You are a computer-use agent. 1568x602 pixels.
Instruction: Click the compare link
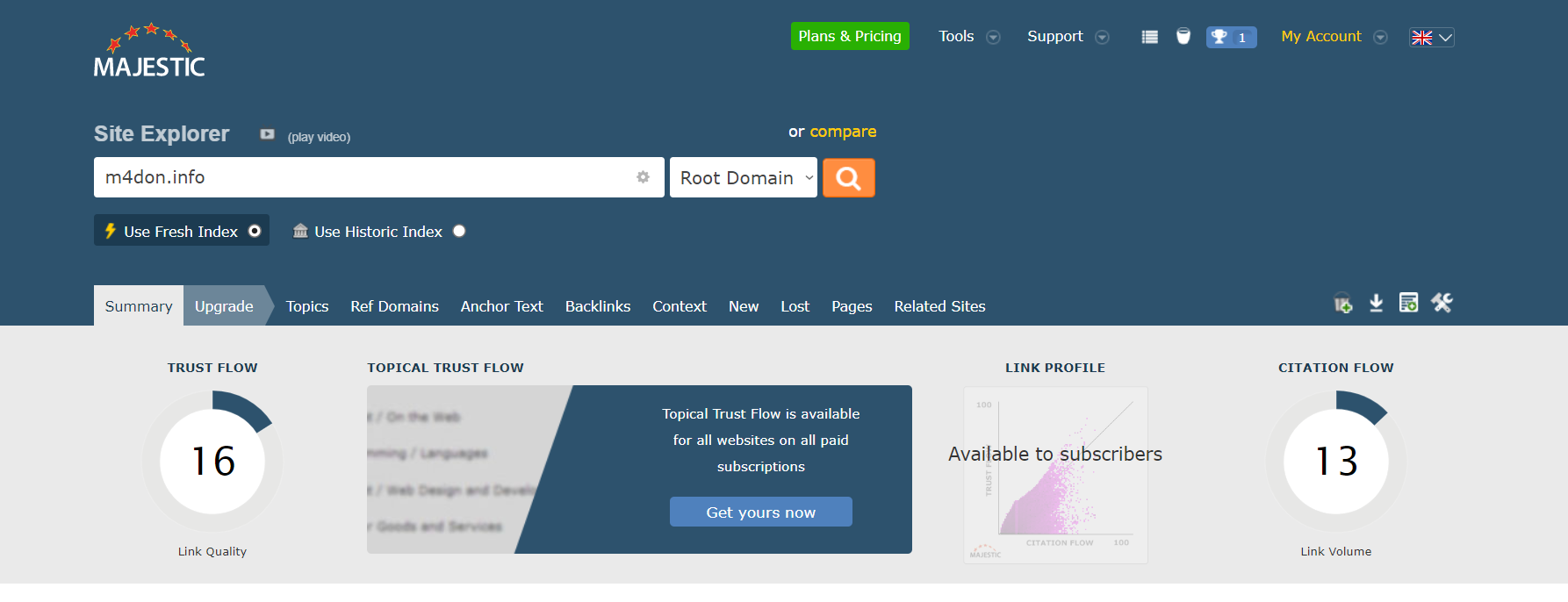[843, 132]
